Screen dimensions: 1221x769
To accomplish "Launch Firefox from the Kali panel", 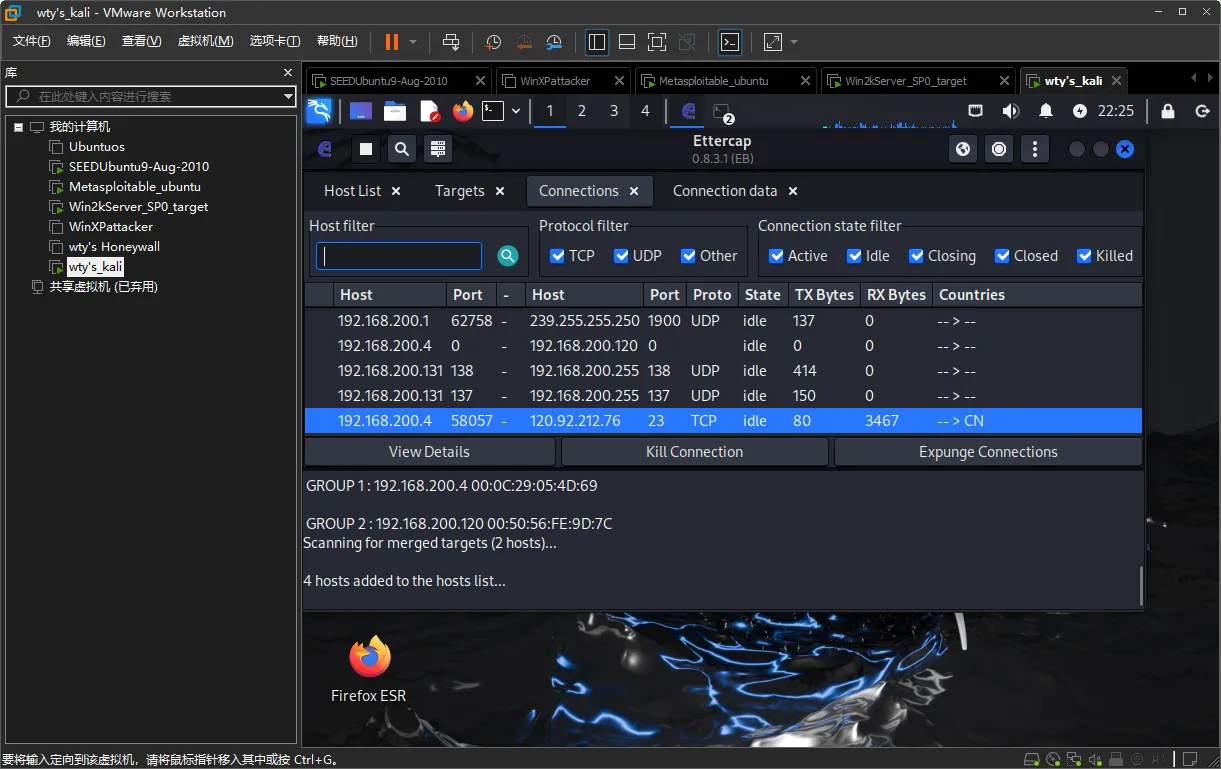I will [462, 111].
